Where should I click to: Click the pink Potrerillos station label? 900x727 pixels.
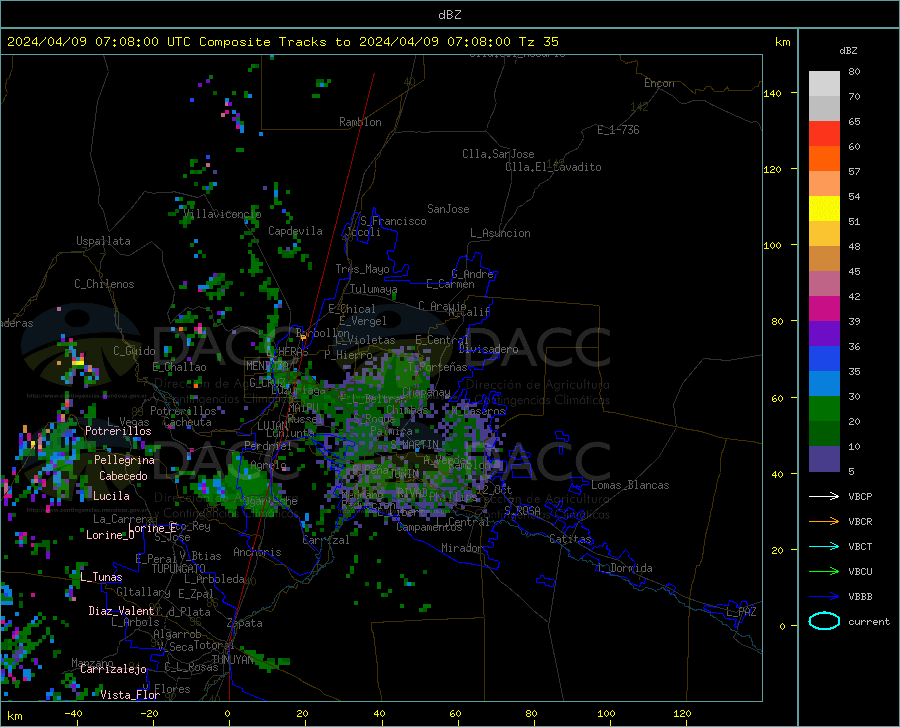118,431
